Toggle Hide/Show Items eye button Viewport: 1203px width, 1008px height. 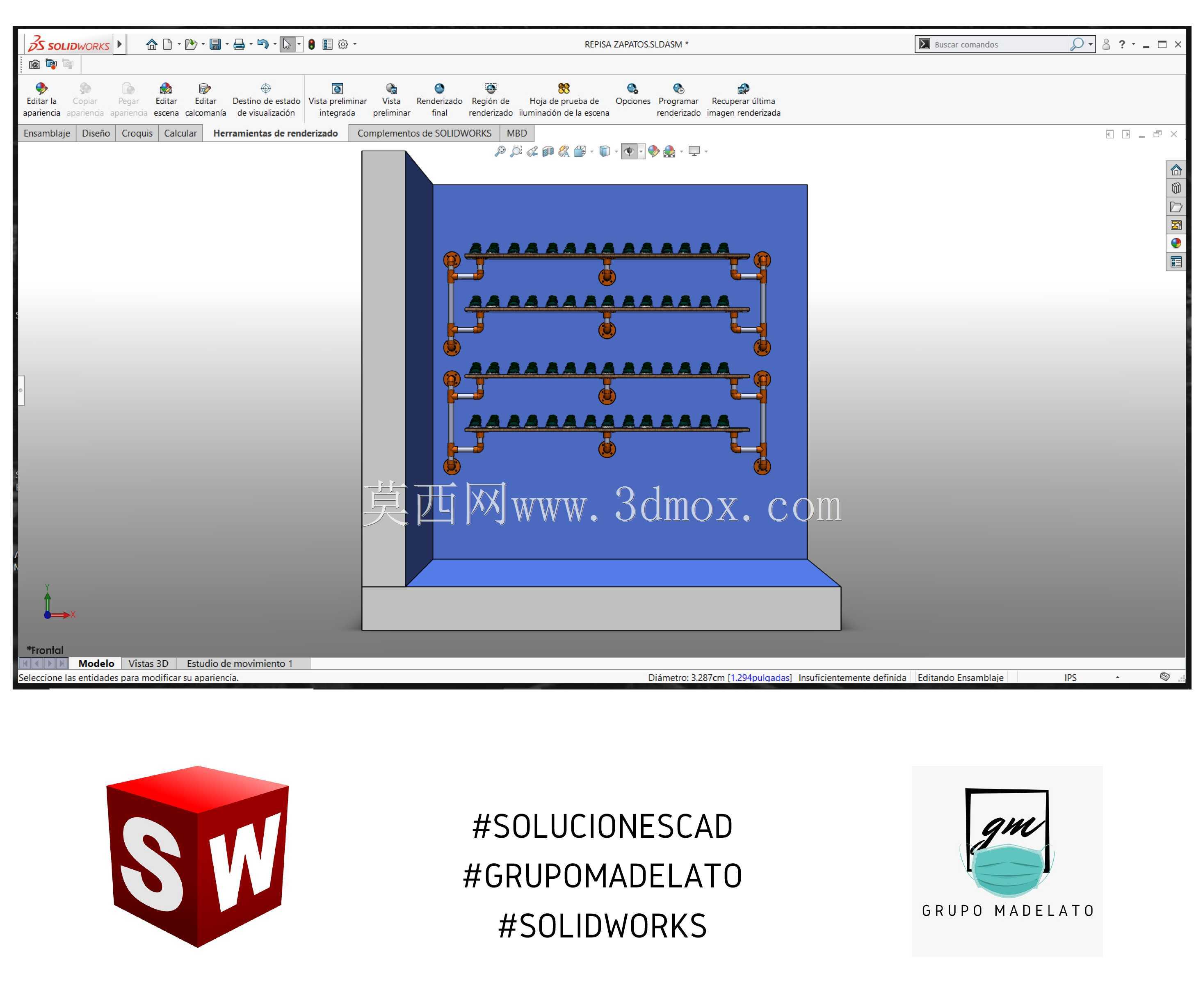629,151
